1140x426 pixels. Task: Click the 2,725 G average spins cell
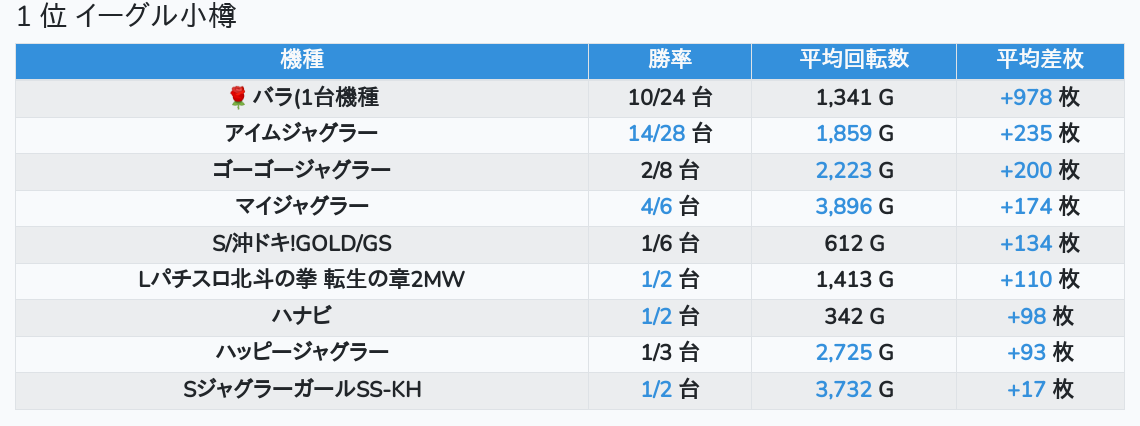[854, 353]
